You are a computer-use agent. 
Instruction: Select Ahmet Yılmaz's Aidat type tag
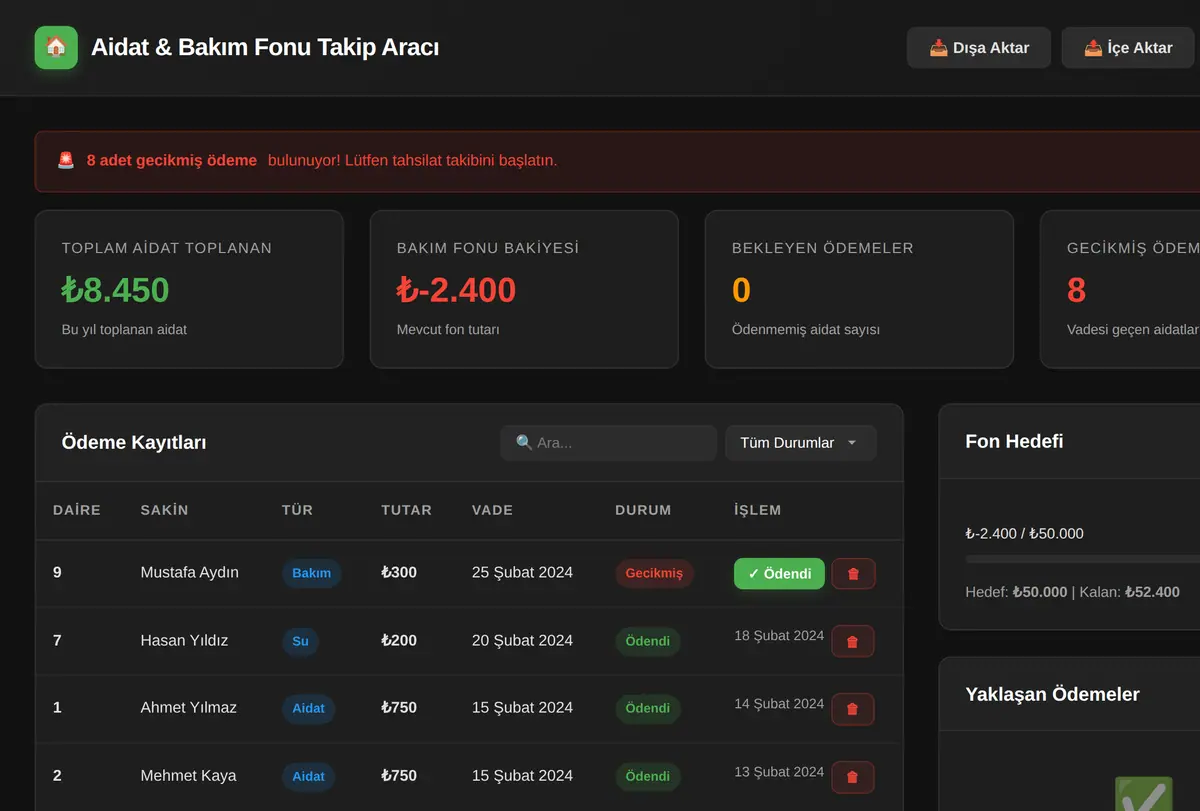coord(308,708)
